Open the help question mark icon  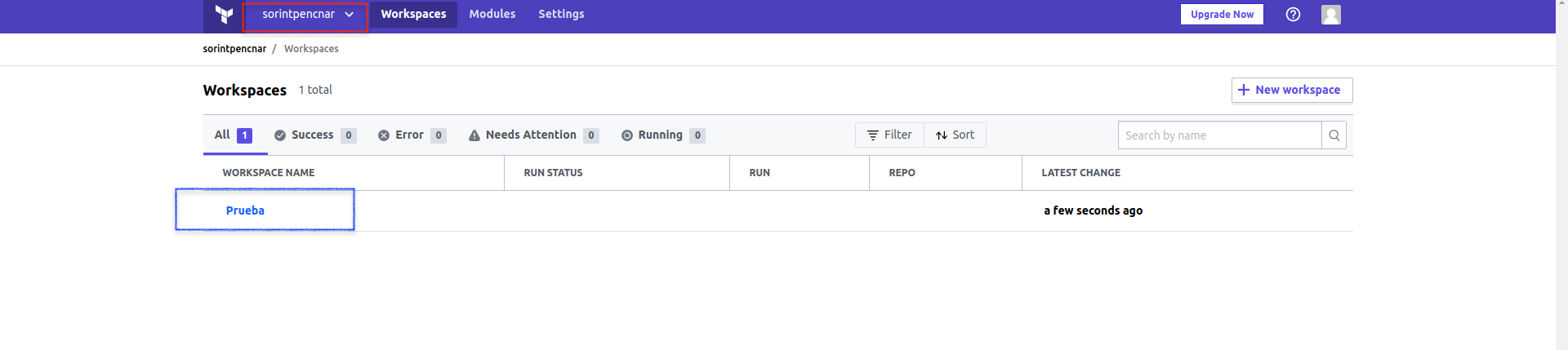(1293, 14)
